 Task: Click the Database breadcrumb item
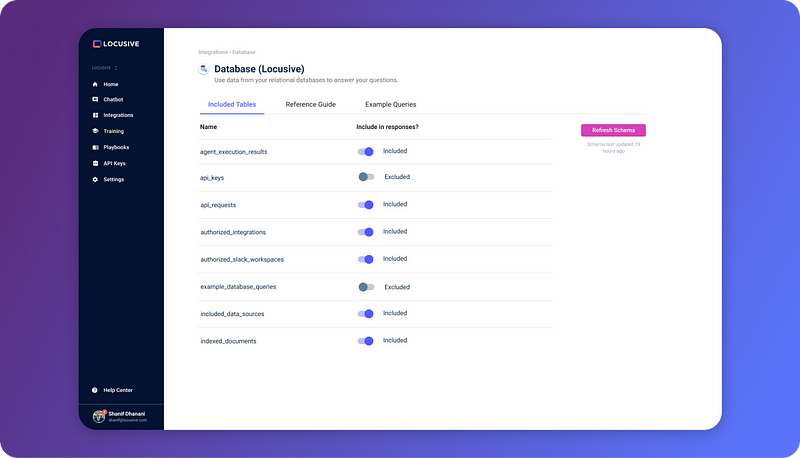coord(244,52)
